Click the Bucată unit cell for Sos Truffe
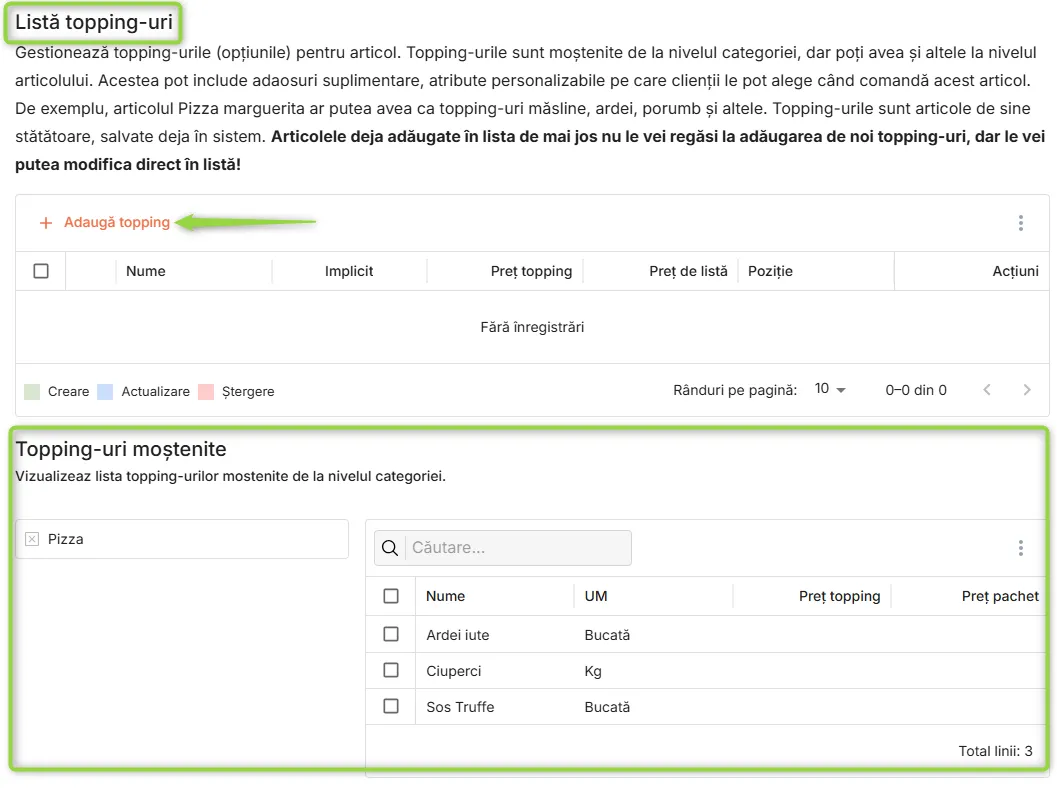The image size is (1057, 789). [607, 707]
